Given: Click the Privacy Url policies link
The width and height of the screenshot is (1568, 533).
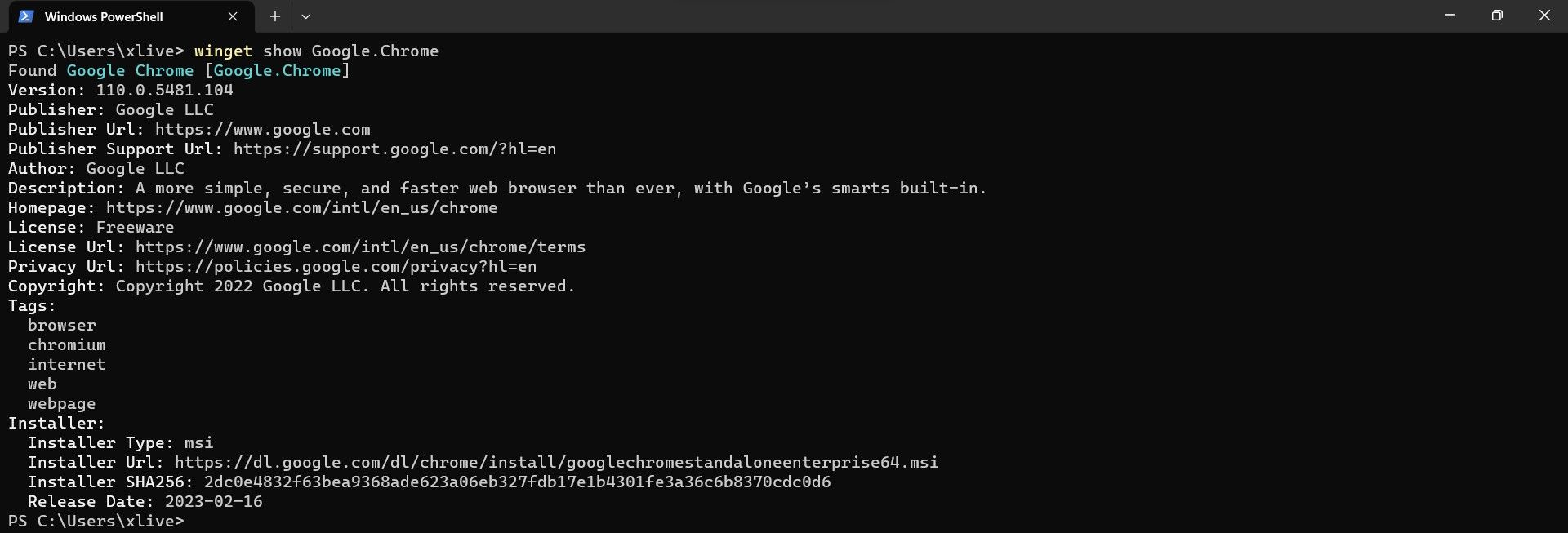Looking at the screenshot, I should pyautogui.click(x=336, y=267).
